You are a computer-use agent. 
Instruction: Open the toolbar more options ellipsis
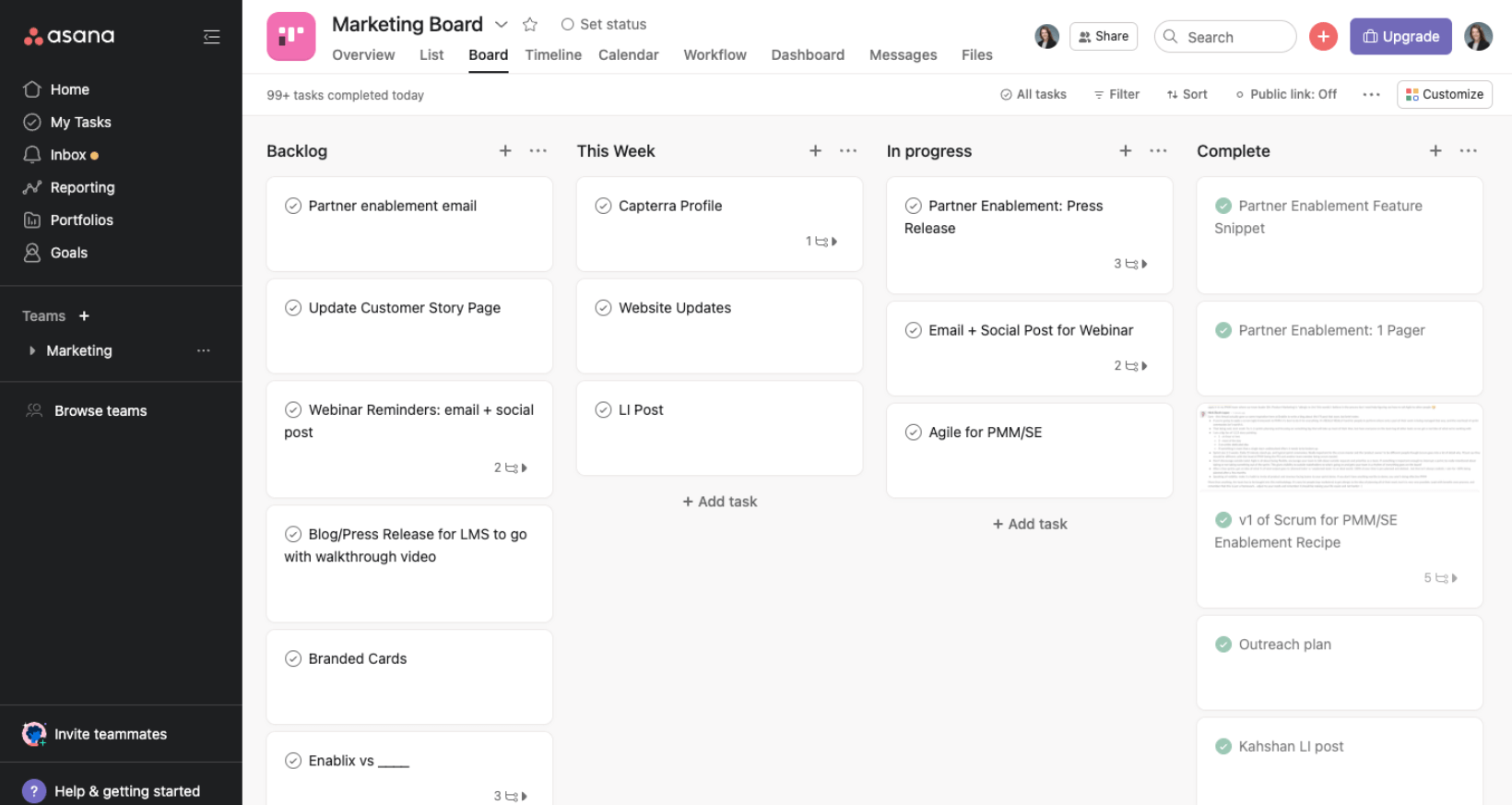(x=1371, y=94)
